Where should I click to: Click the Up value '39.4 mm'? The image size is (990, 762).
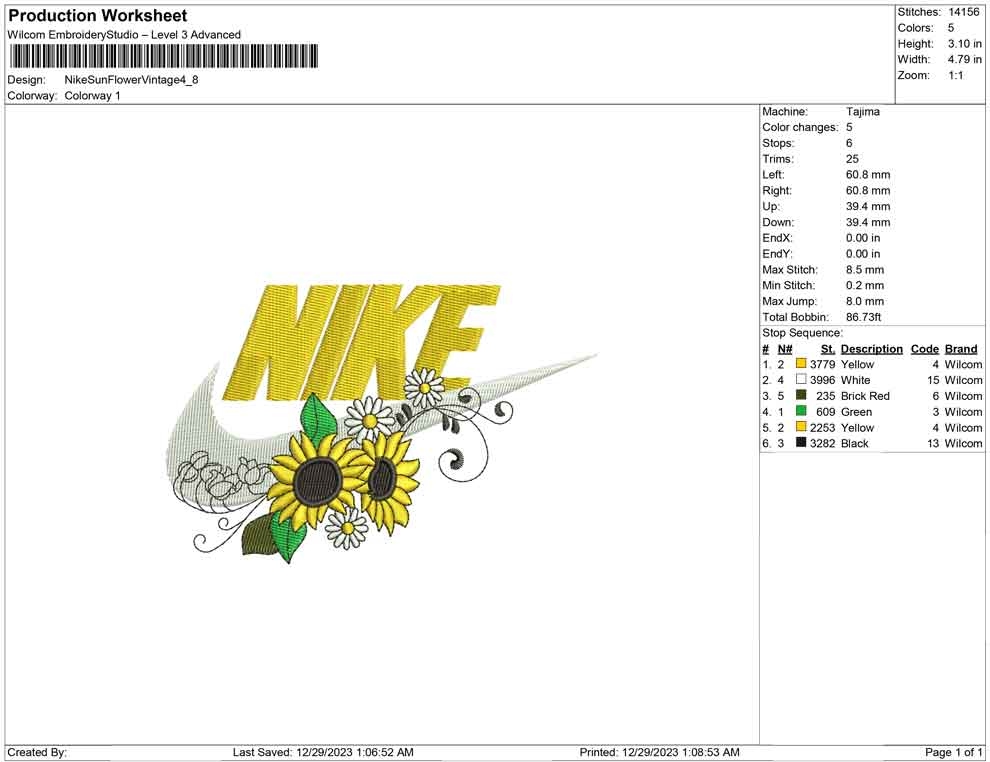868,206
